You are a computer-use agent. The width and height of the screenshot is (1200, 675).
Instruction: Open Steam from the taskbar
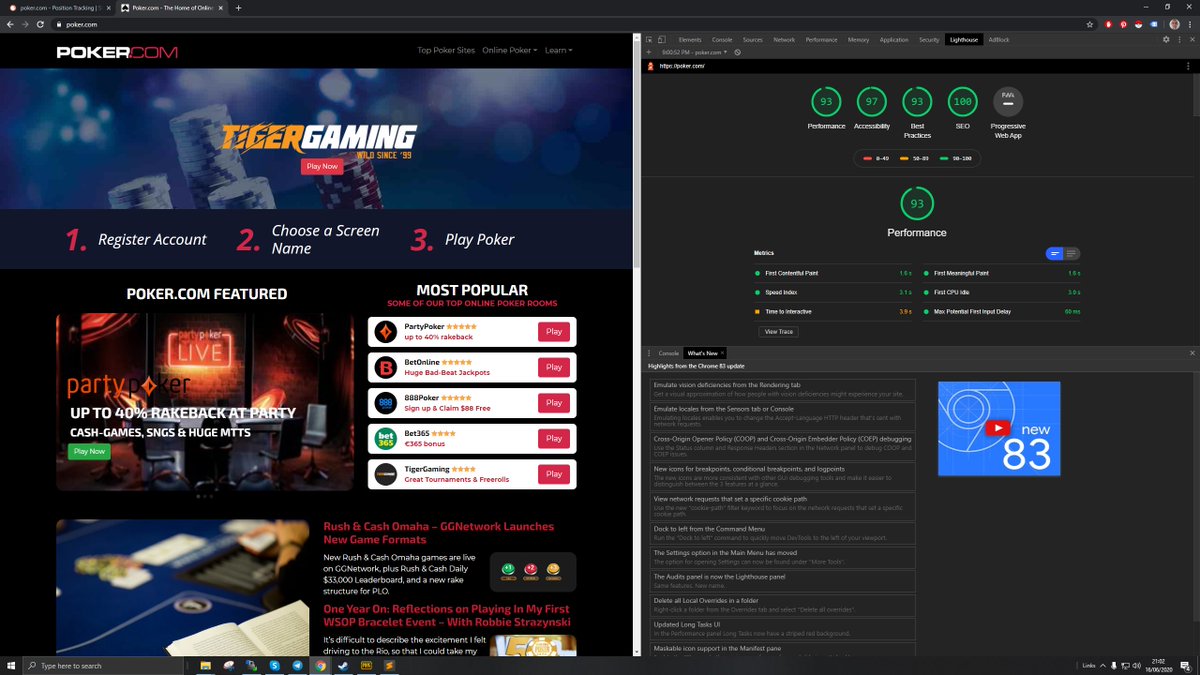click(344, 665)
